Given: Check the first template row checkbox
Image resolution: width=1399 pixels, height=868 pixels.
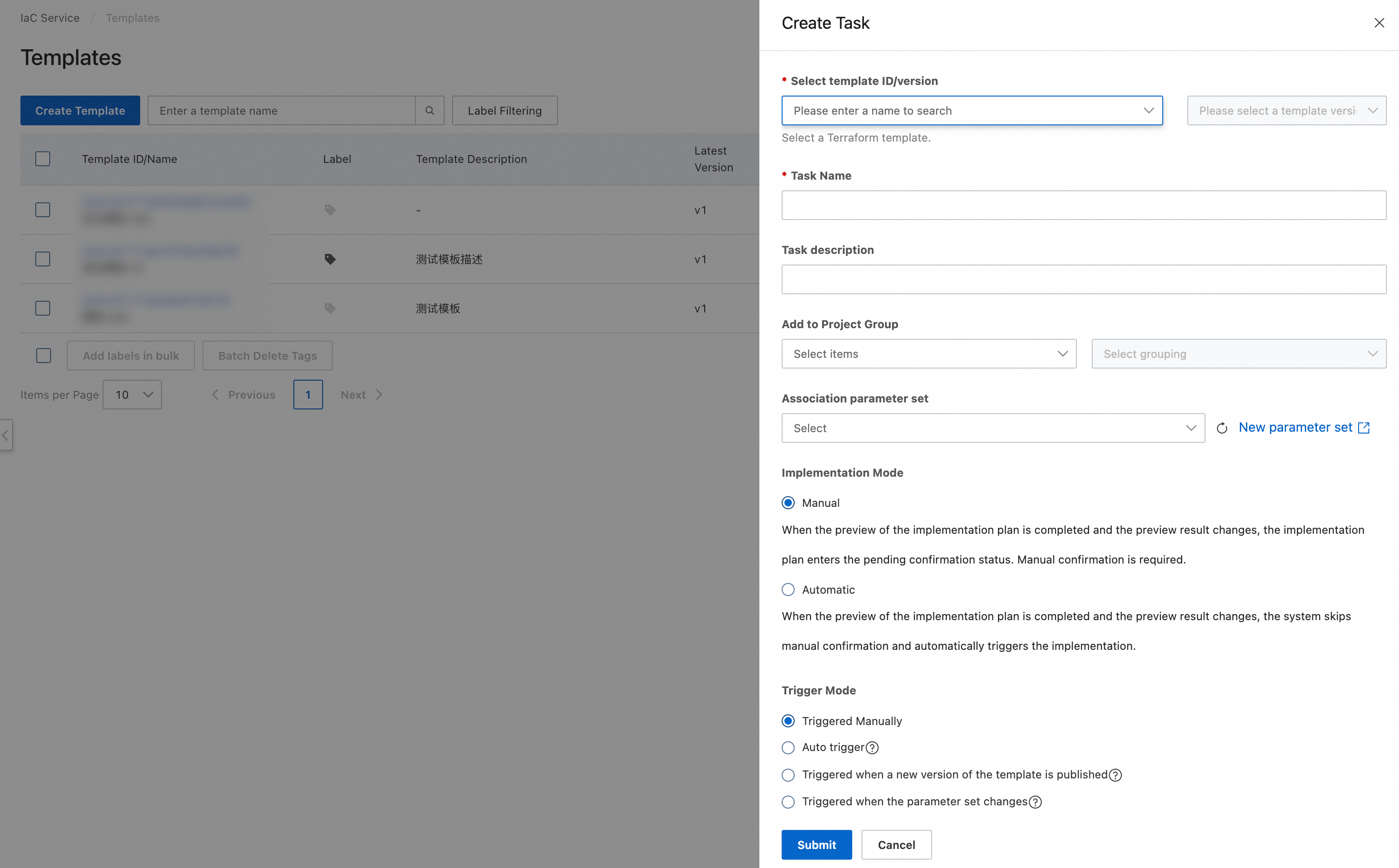Looking at the screenshot, I should point(43,209).
